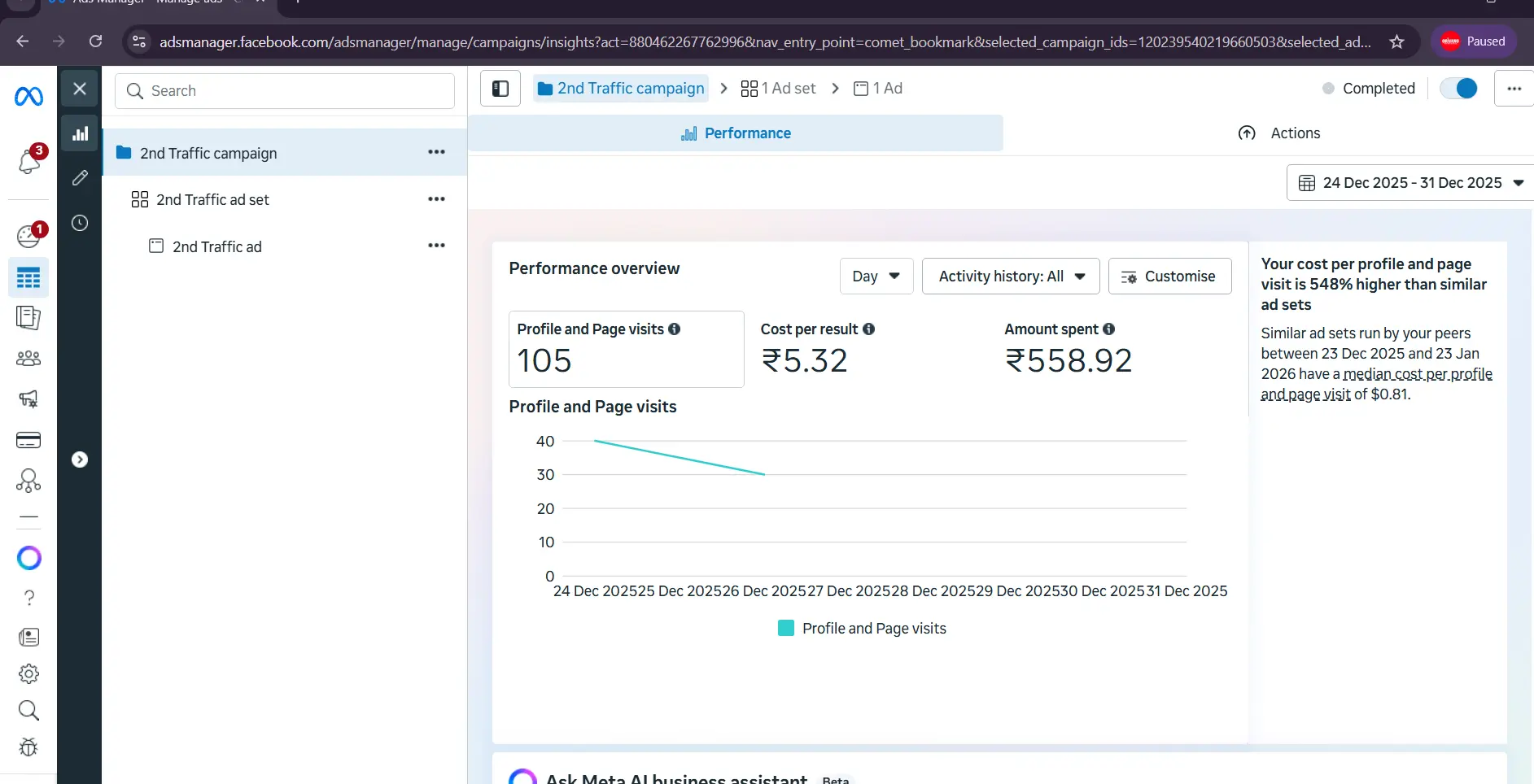Click the Meta logo icon
The width and height of the screenshot is (1534, 784).
(x=28, y=97)
